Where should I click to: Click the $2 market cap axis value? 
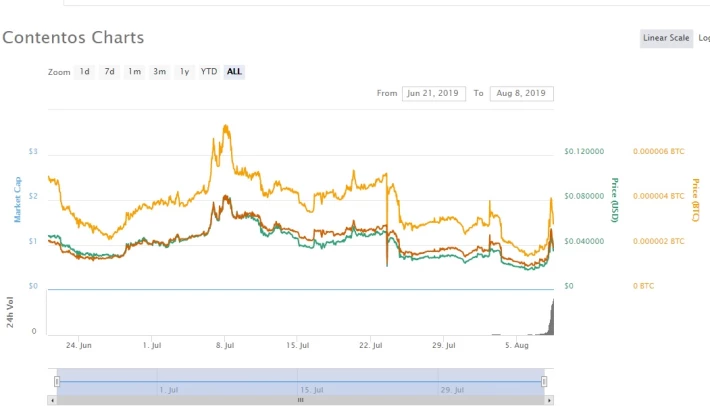pos(33,196)
